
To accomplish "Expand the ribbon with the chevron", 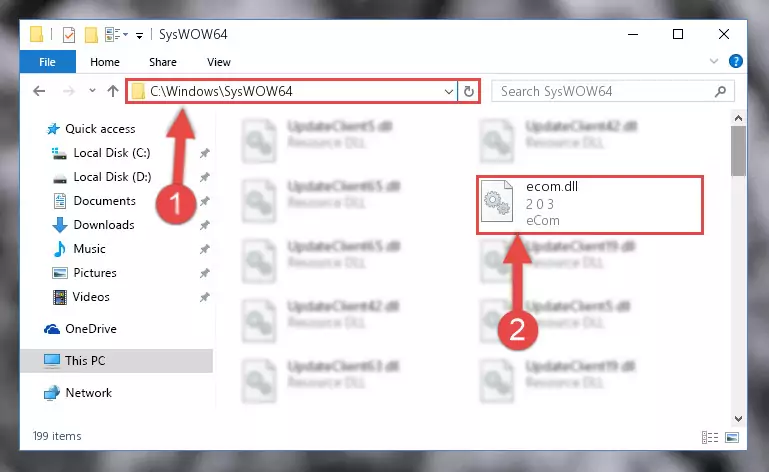I will pyautogui.click(x=714, y=61).
